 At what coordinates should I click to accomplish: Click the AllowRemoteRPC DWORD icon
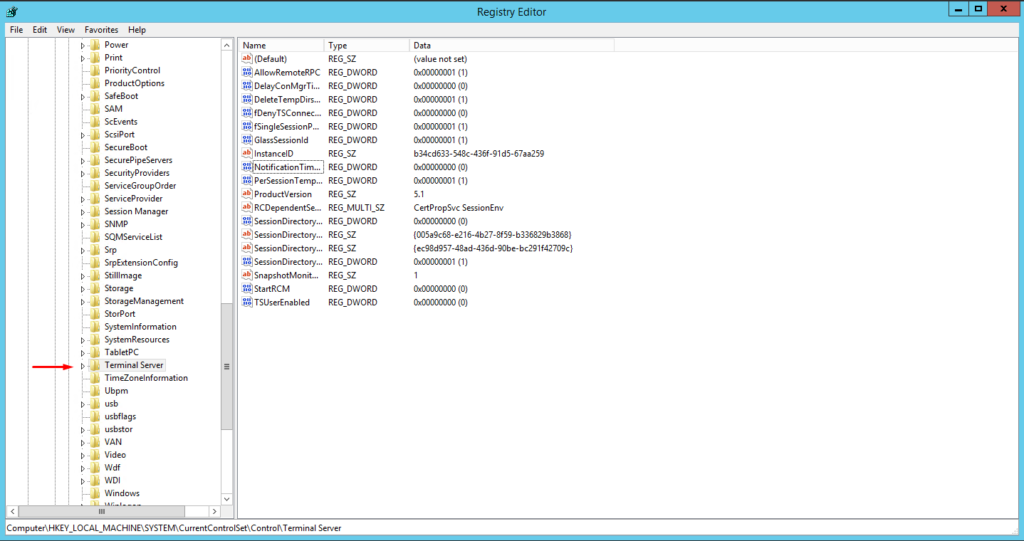247,73
